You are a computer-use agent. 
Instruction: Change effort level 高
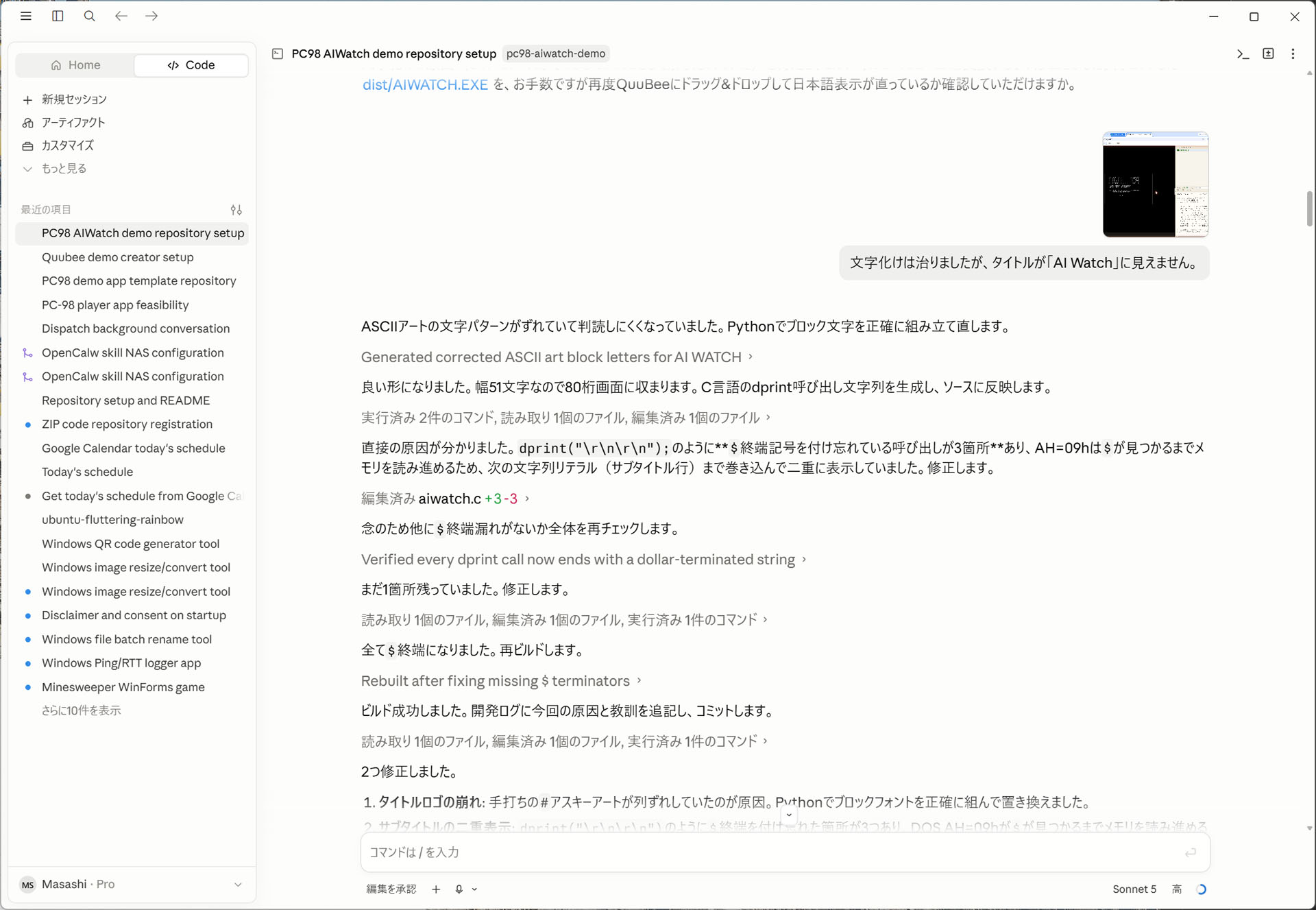[x=1177, y=889]
